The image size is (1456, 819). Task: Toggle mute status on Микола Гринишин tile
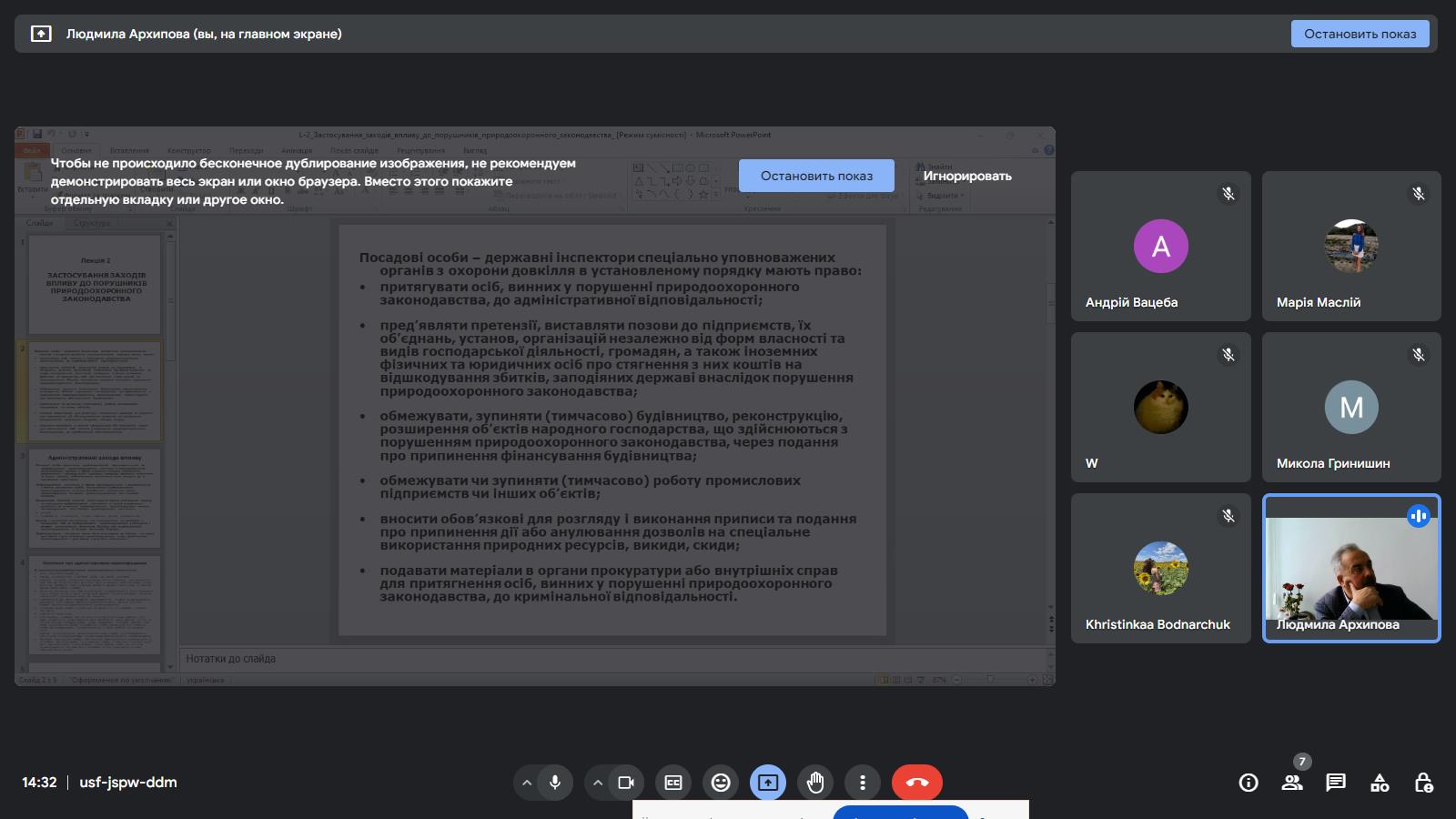[1417, 355]
